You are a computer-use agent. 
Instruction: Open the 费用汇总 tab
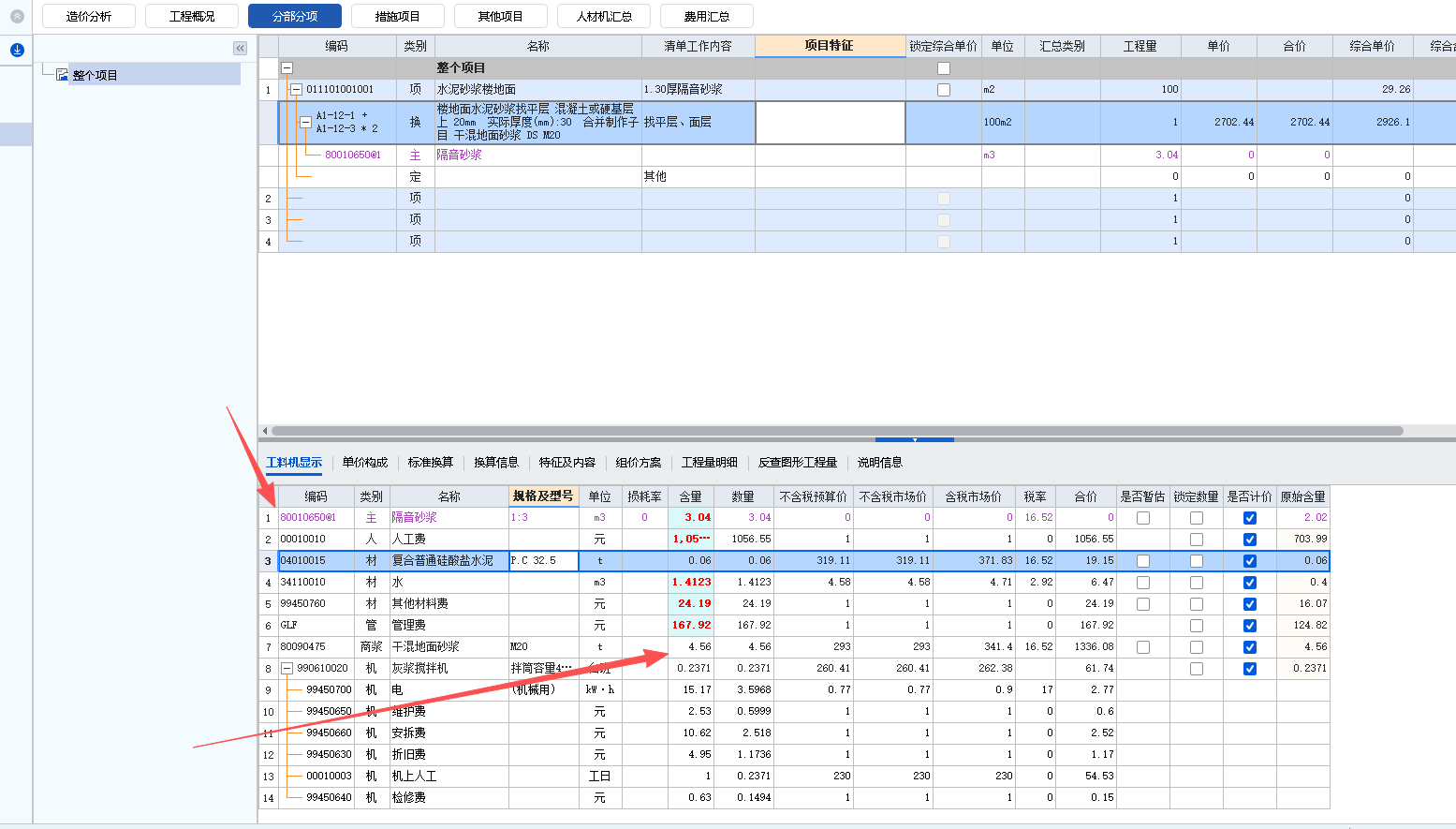707,15
